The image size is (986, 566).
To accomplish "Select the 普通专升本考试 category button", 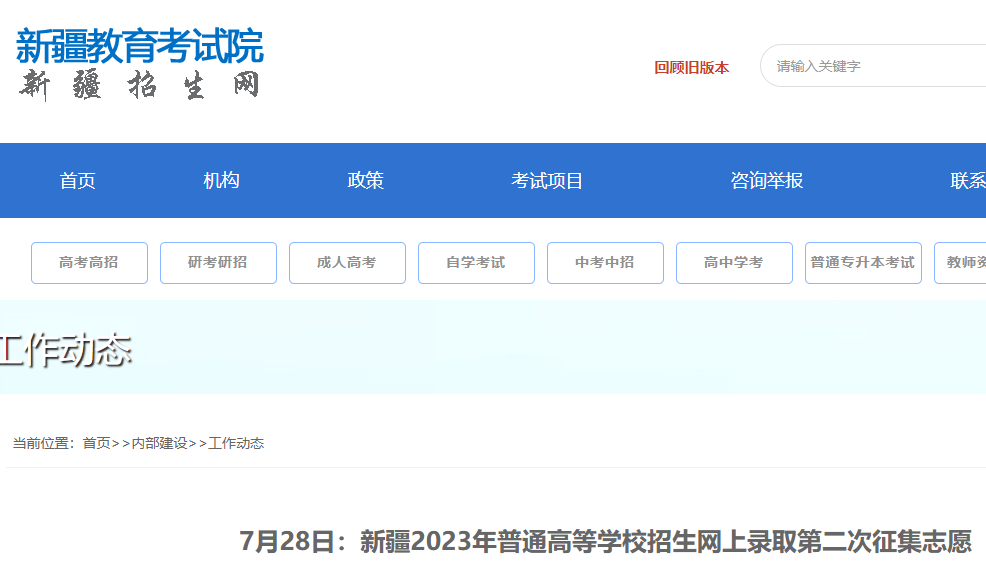I will pyautogui.click(x=863, y=263).
